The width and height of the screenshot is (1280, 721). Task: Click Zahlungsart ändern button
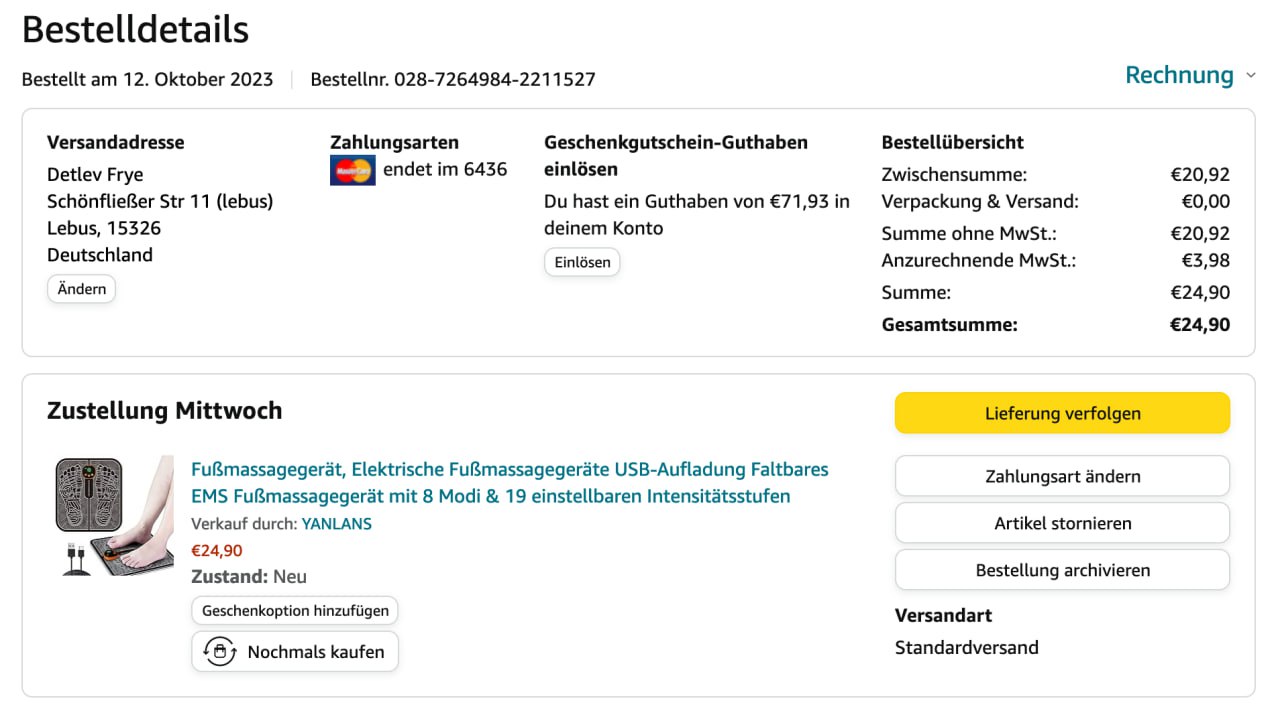pyautogui.click(x=1062, y=476)
